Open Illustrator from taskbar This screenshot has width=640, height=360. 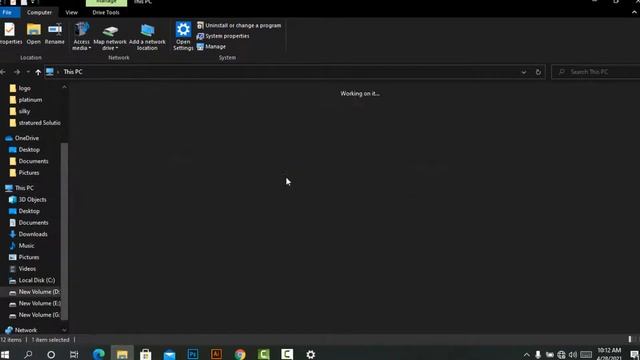[216, 354]
